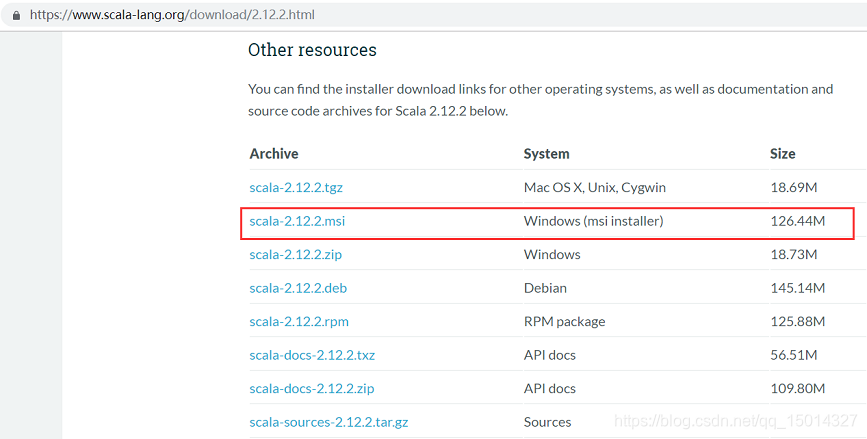Click 'Windows' cell in scala-2.12.2.zip row
The width and height of the screenshot is (867, 439).
[552, 254]
